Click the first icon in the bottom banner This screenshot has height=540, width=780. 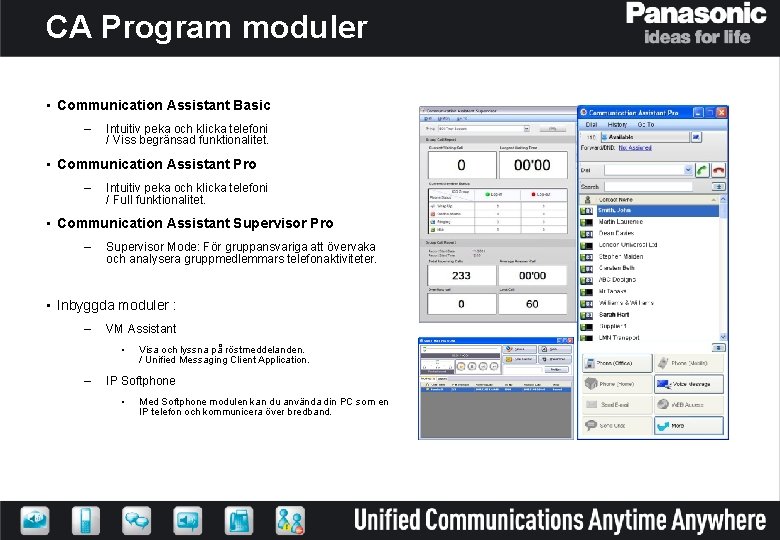point(35,520)
